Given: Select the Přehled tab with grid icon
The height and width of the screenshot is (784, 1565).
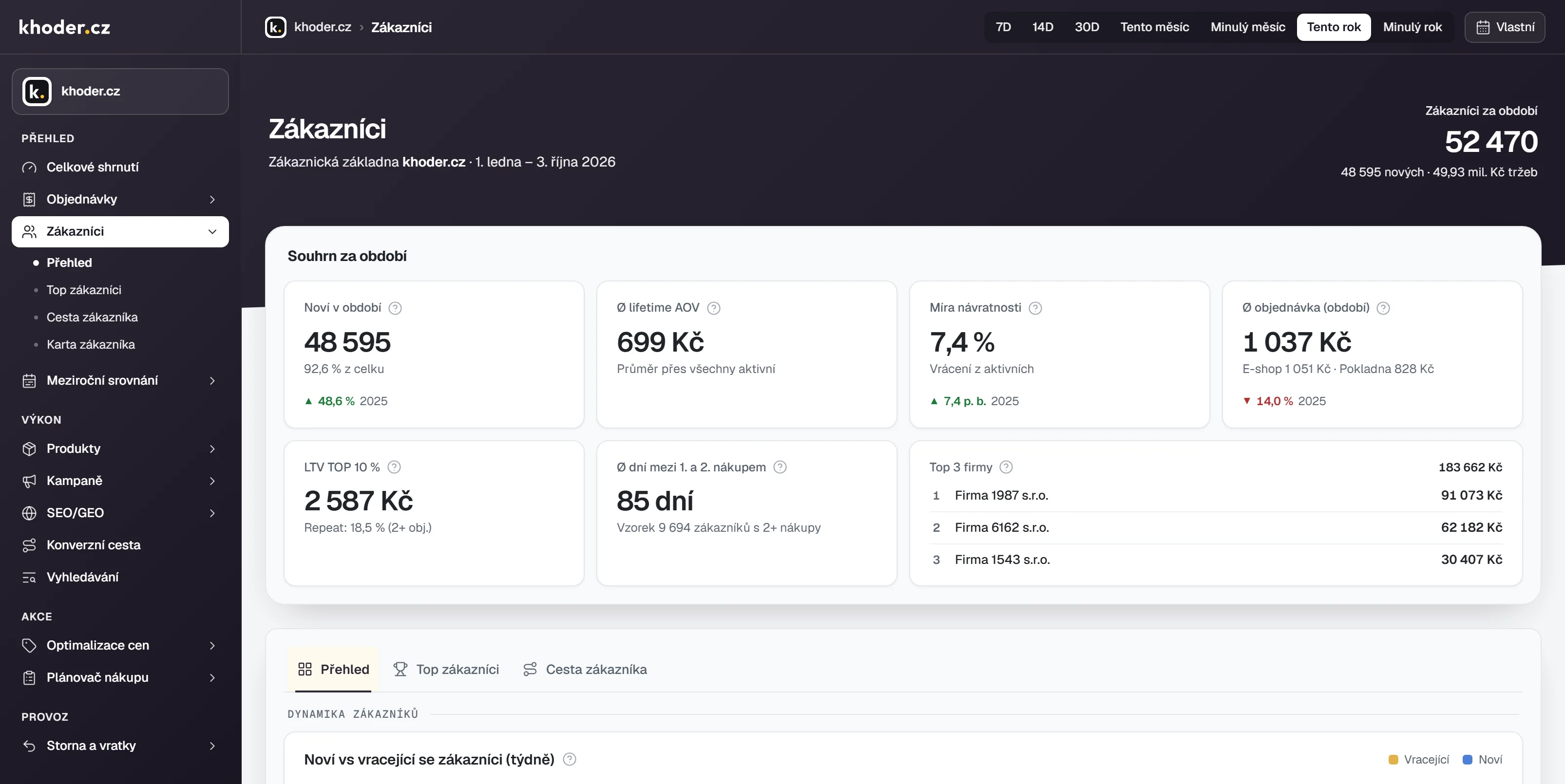Looking at the screenshot, I should (x=333, y=669).
